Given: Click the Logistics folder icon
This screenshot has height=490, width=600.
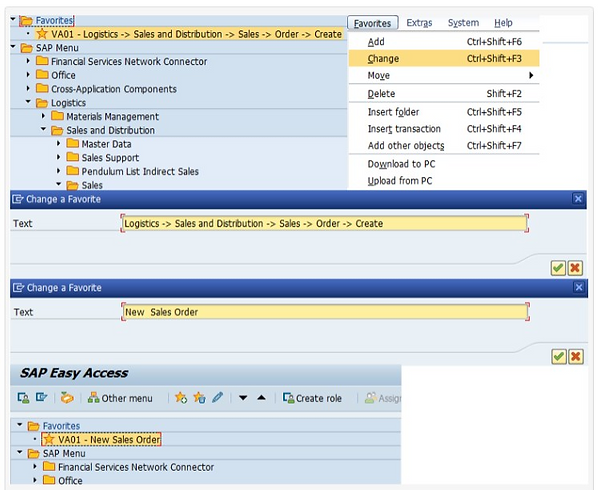Looking at the screenshot, I should click(x=42, y=103).
